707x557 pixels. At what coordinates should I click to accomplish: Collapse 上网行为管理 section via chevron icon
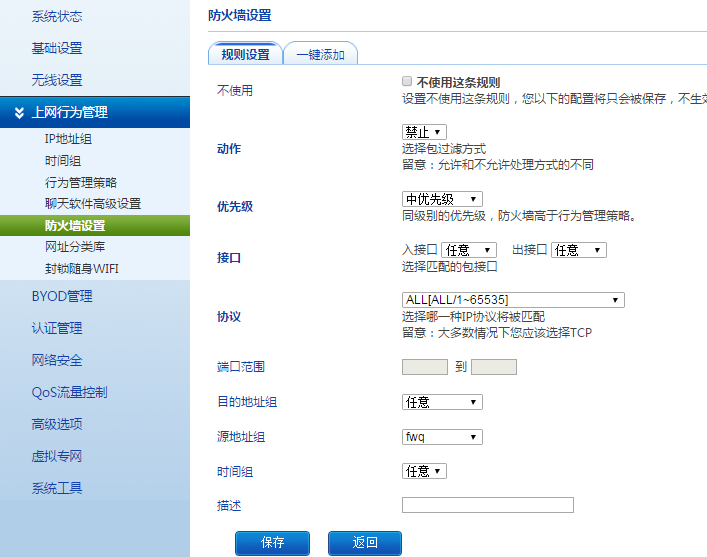[19, 112]
